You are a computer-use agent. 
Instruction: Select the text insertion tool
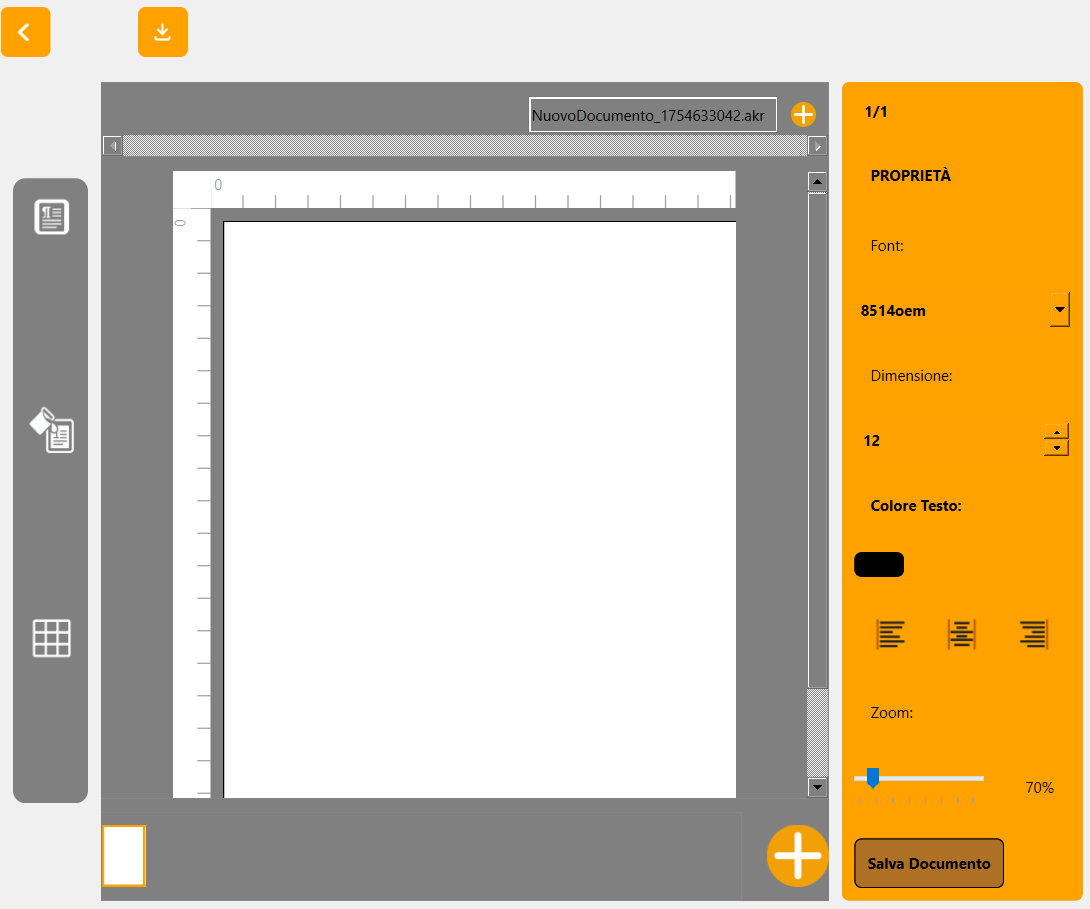pos(50,216)
